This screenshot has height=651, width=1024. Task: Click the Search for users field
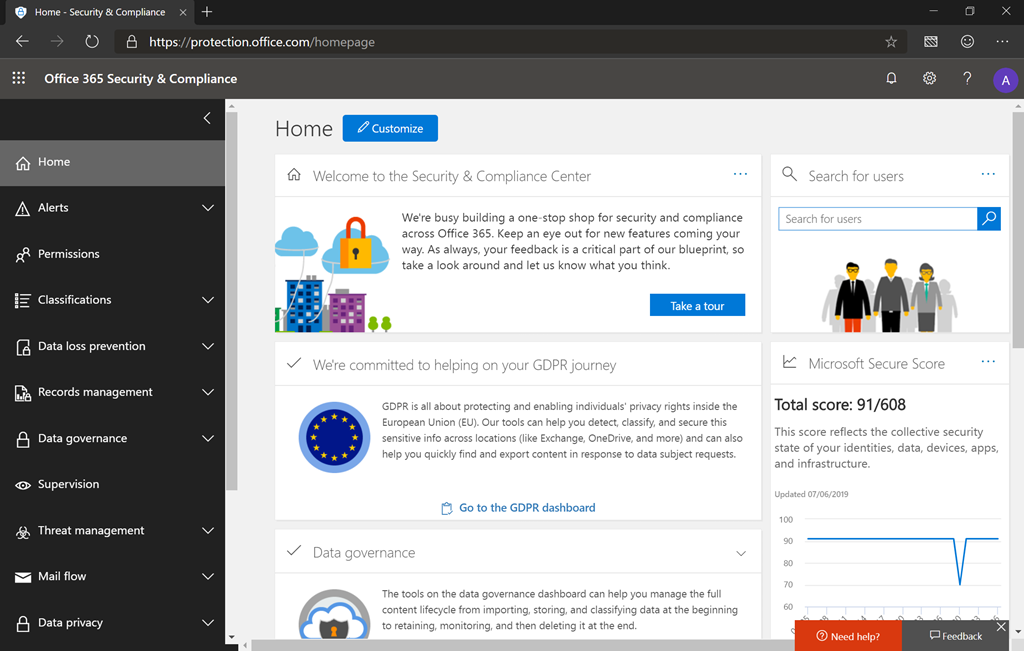[x=876, y=218]
